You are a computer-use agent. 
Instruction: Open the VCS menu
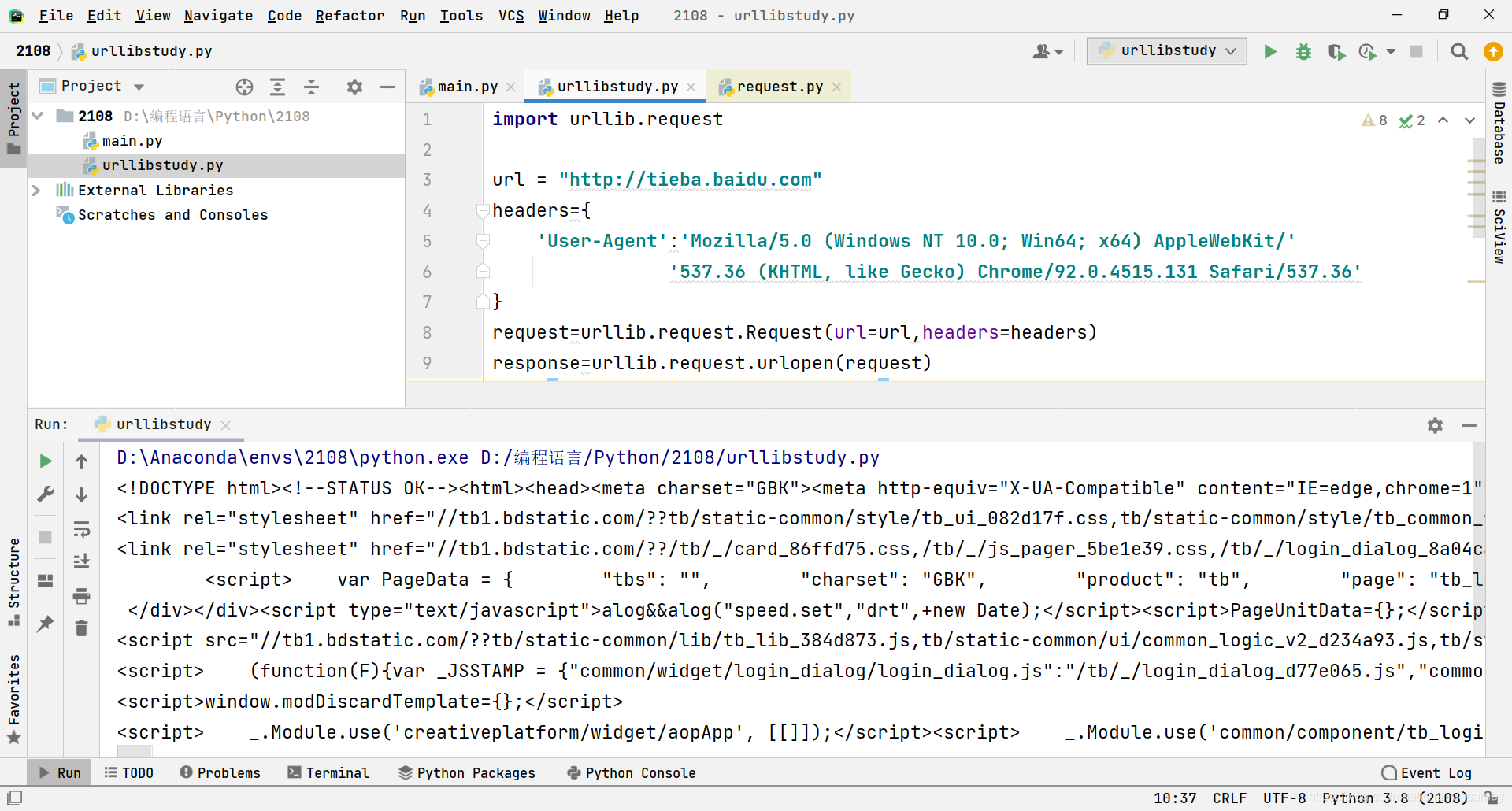511,16
